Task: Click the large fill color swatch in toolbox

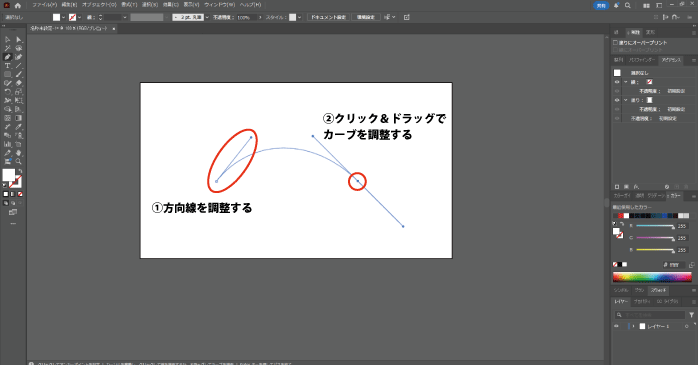Action: 8,175
